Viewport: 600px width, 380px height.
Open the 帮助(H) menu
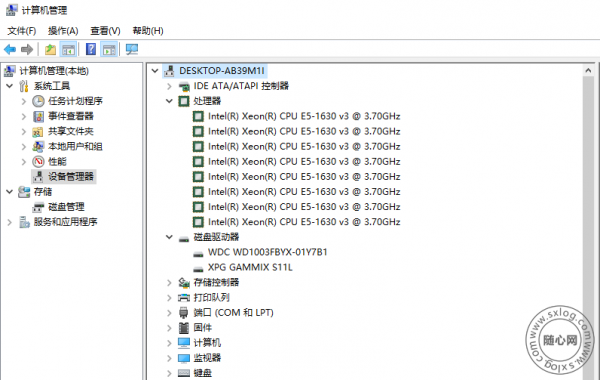148,31
